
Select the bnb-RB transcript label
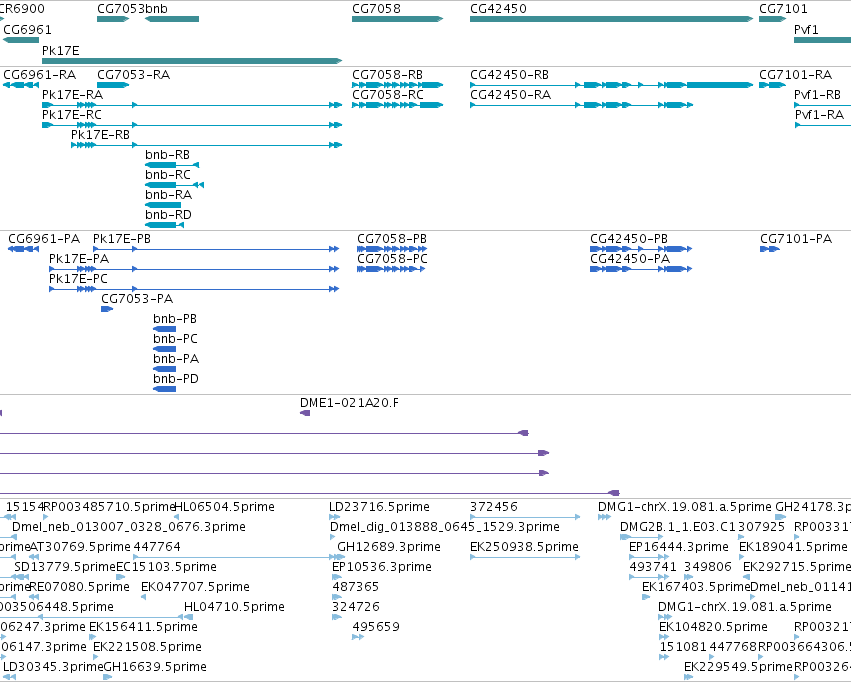point(167,155)
